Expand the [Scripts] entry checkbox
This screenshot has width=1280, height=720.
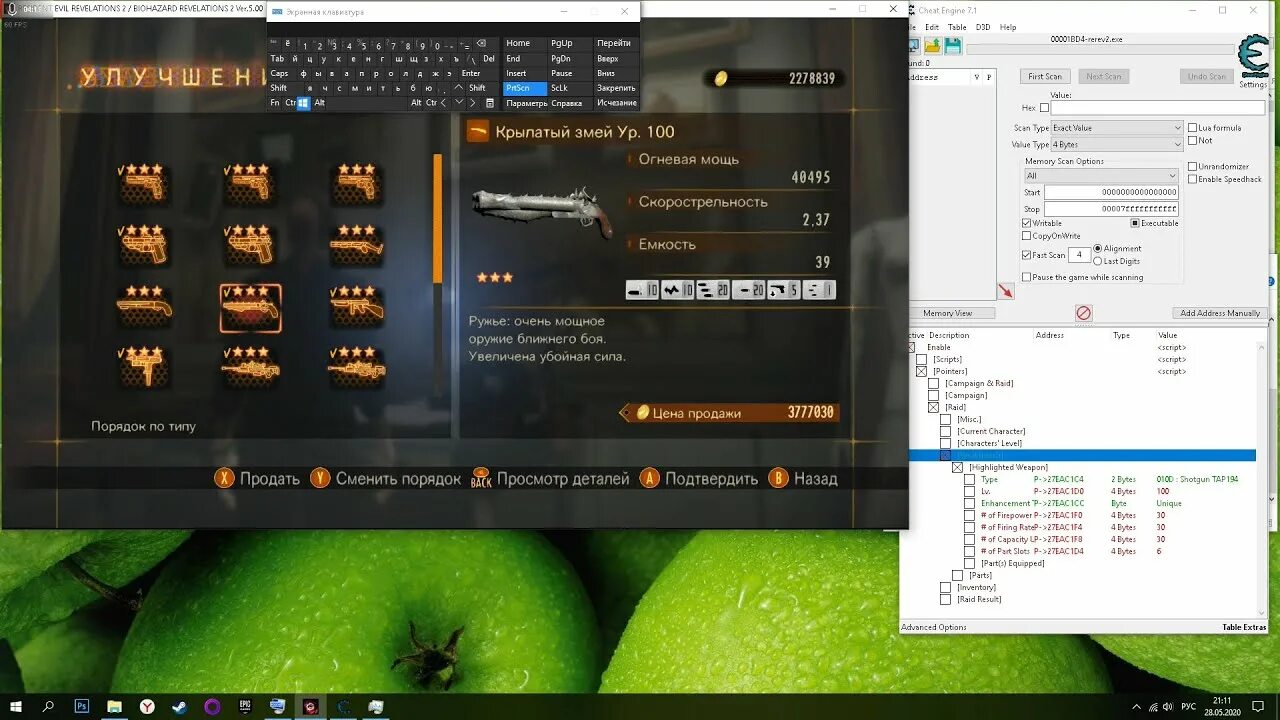921,359
